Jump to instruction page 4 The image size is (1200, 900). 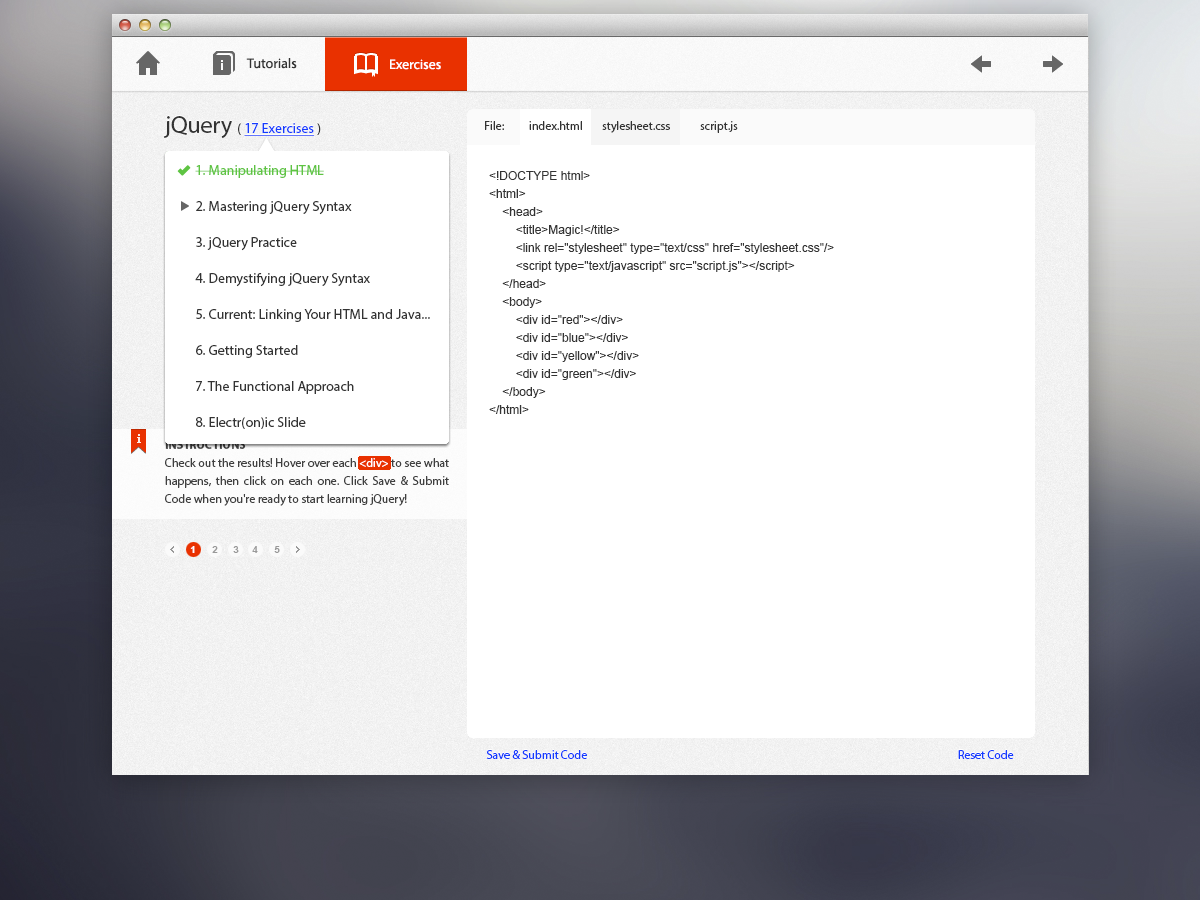click(255, 549)
